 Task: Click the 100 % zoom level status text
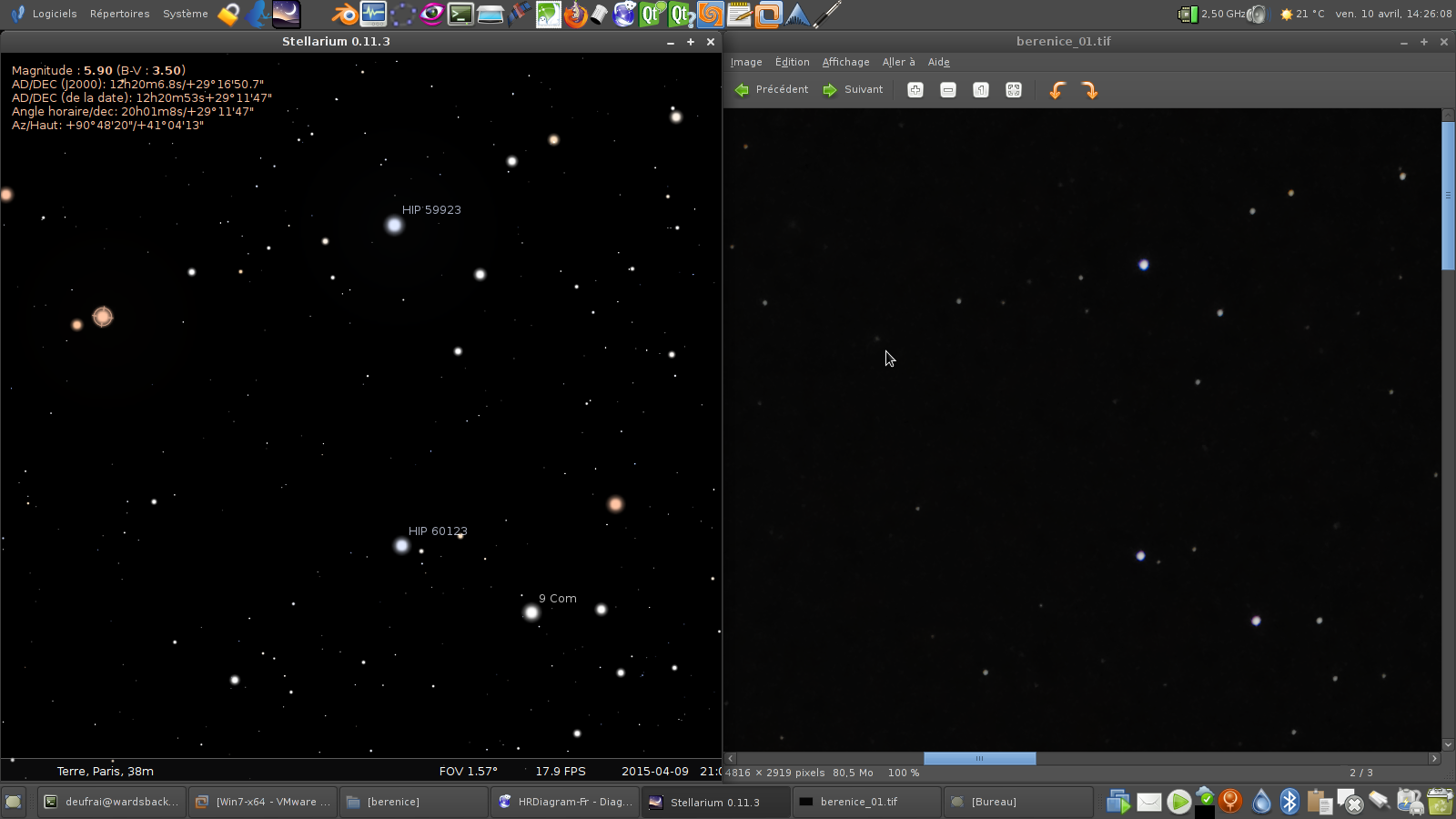pyautogui.click(x=904, y=773)
